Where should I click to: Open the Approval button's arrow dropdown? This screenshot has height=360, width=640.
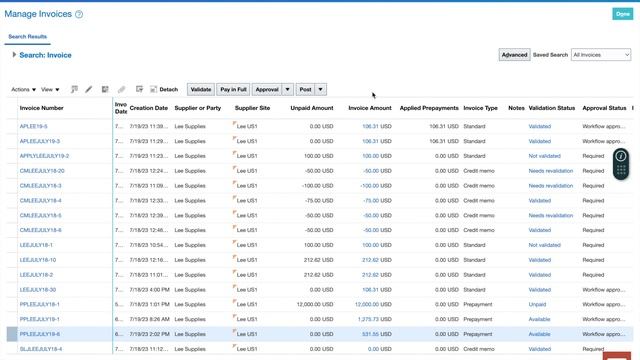tap(287, 89)
